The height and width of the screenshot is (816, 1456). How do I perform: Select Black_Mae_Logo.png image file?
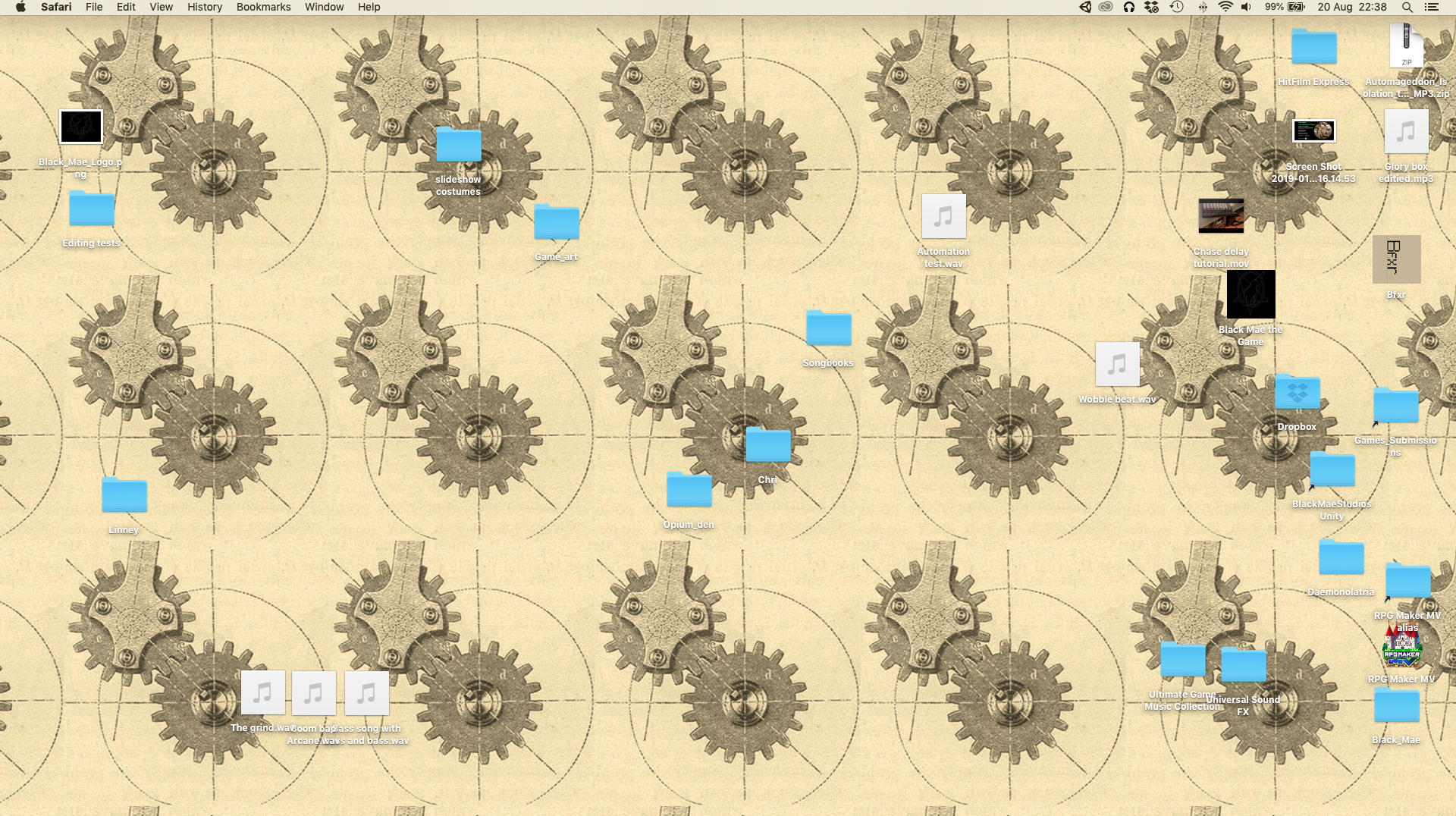80,127
